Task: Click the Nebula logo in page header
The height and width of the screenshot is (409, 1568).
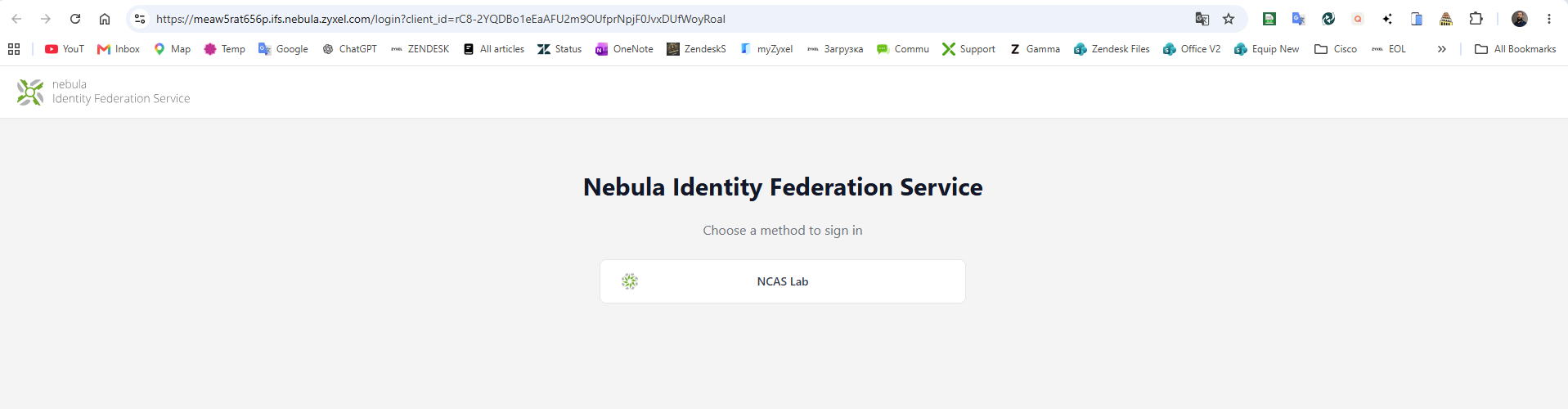Action: 30,92
